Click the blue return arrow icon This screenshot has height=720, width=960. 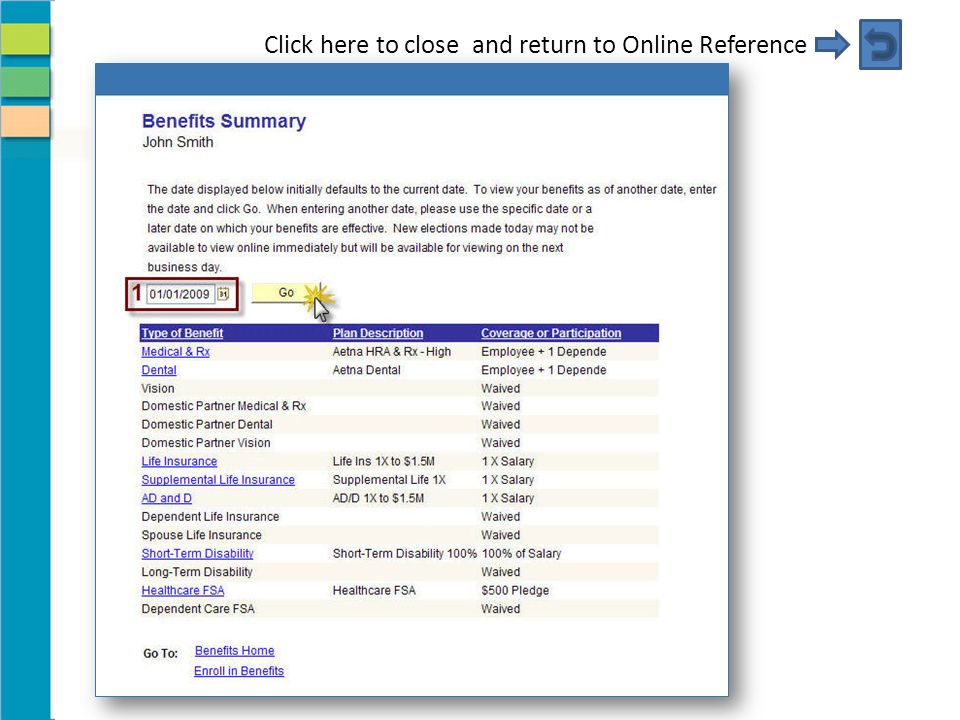pos(880,45)
